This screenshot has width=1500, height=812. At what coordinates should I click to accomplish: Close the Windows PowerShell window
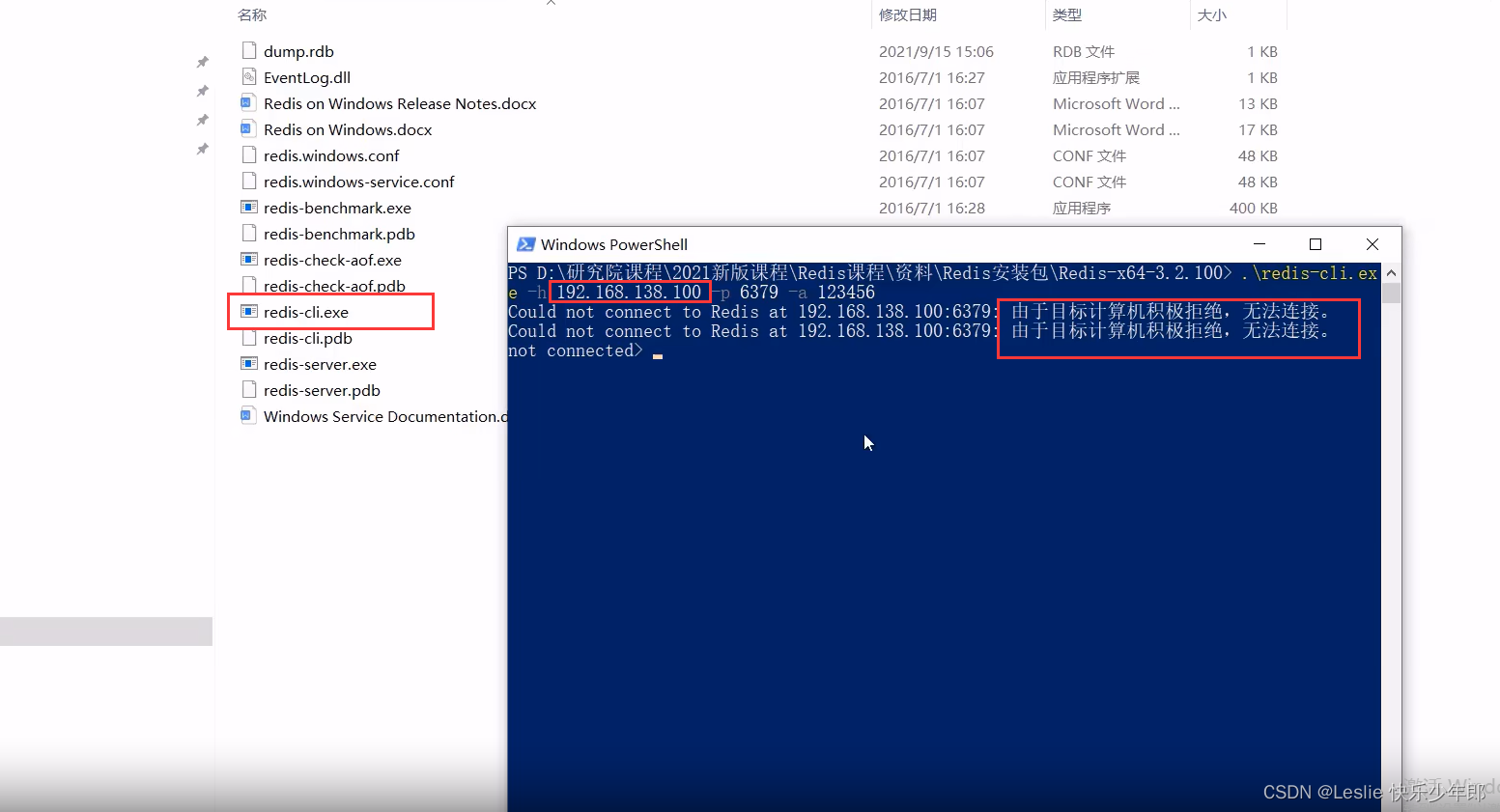pyautogui.click(x=1373, y=244)
